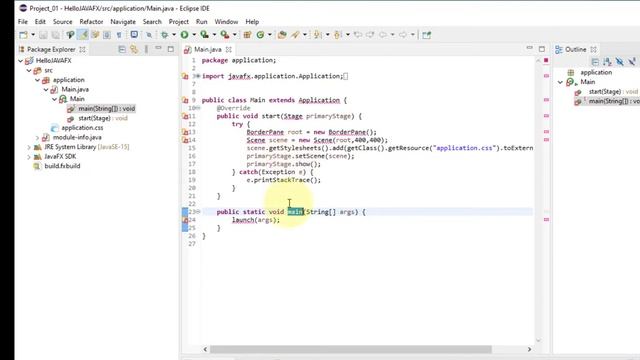
Task: Select the Outline view tab
Action: (576, 49)
